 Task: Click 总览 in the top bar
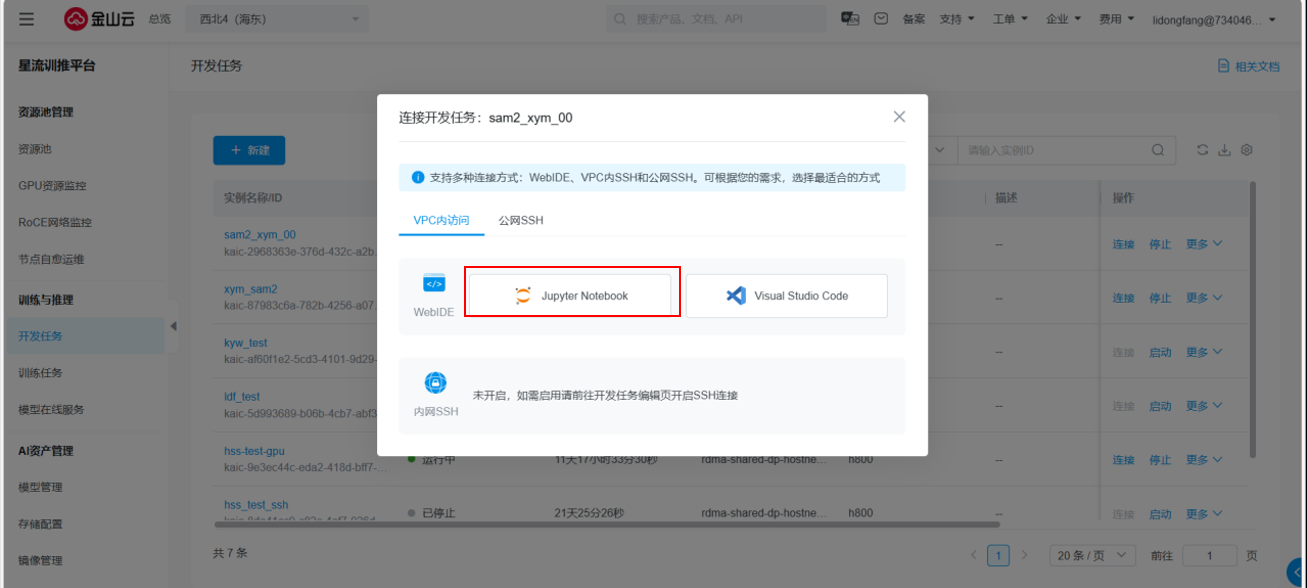(x=159, y=19)
